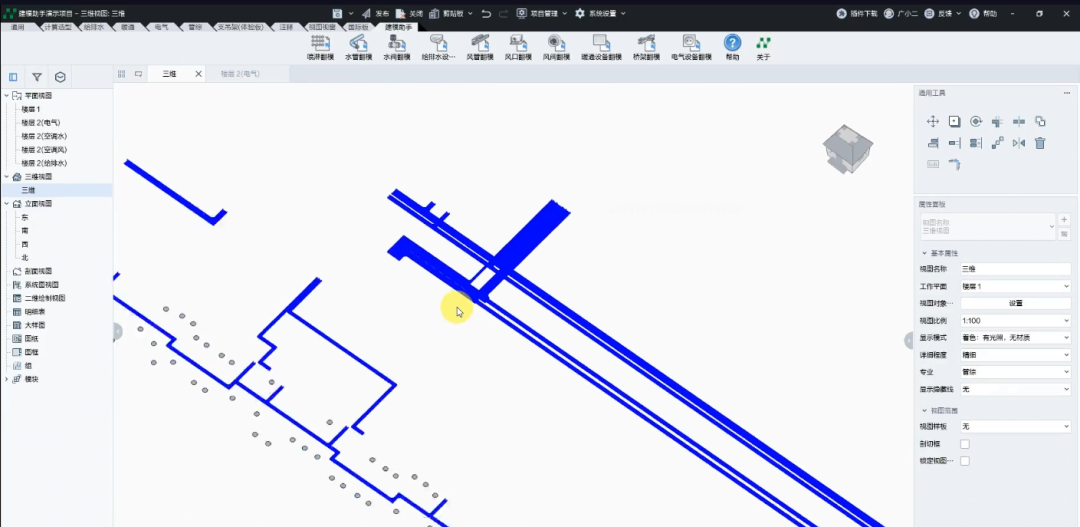The image size is (1080, 527).
Task: Click the ViewCube navigation cube
Action: [848, 147]
